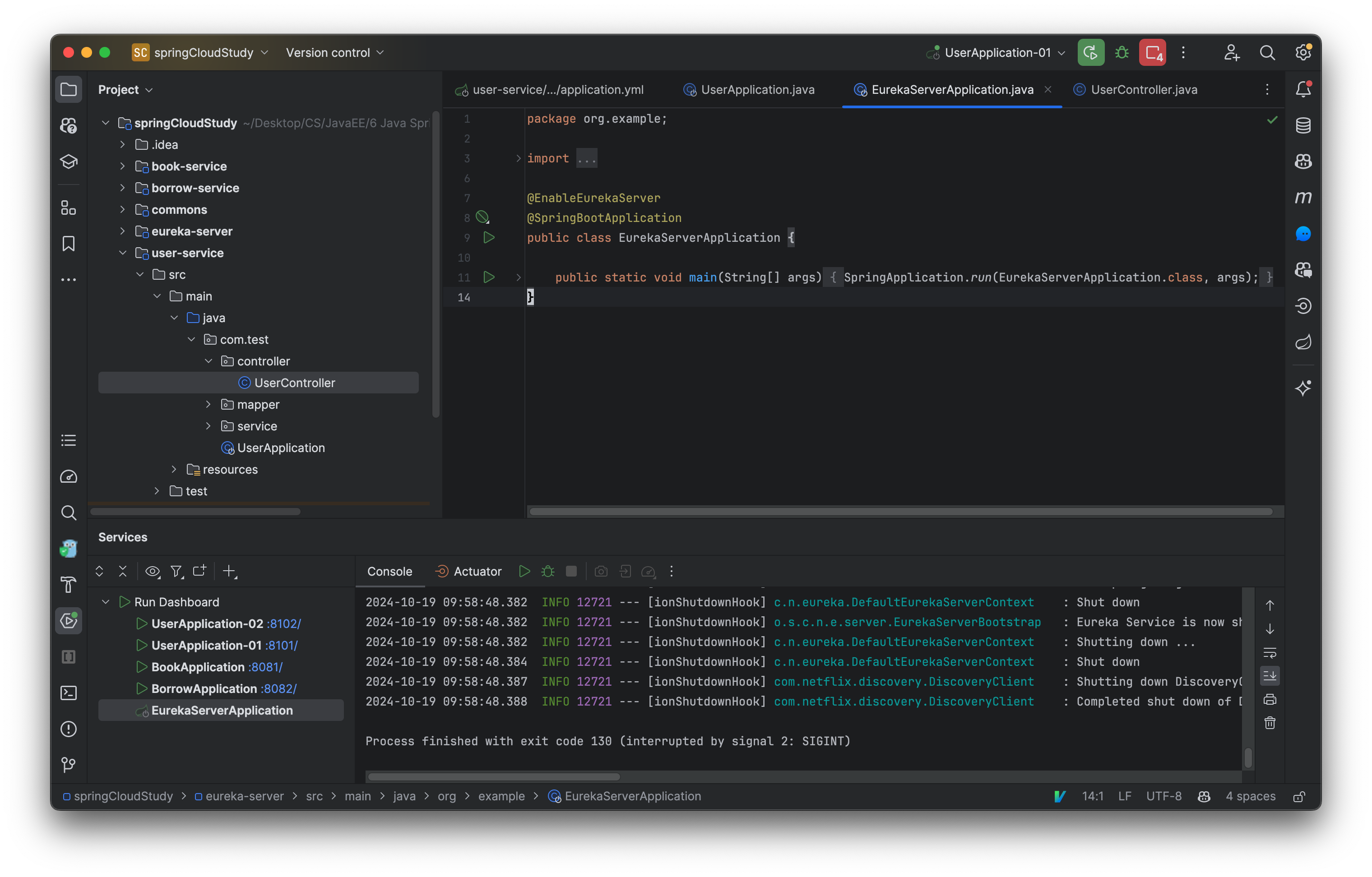Show more tool windows ellipsis
Image resolution: width=1372 pixels, height=877 pixels.
coord(68,280)
